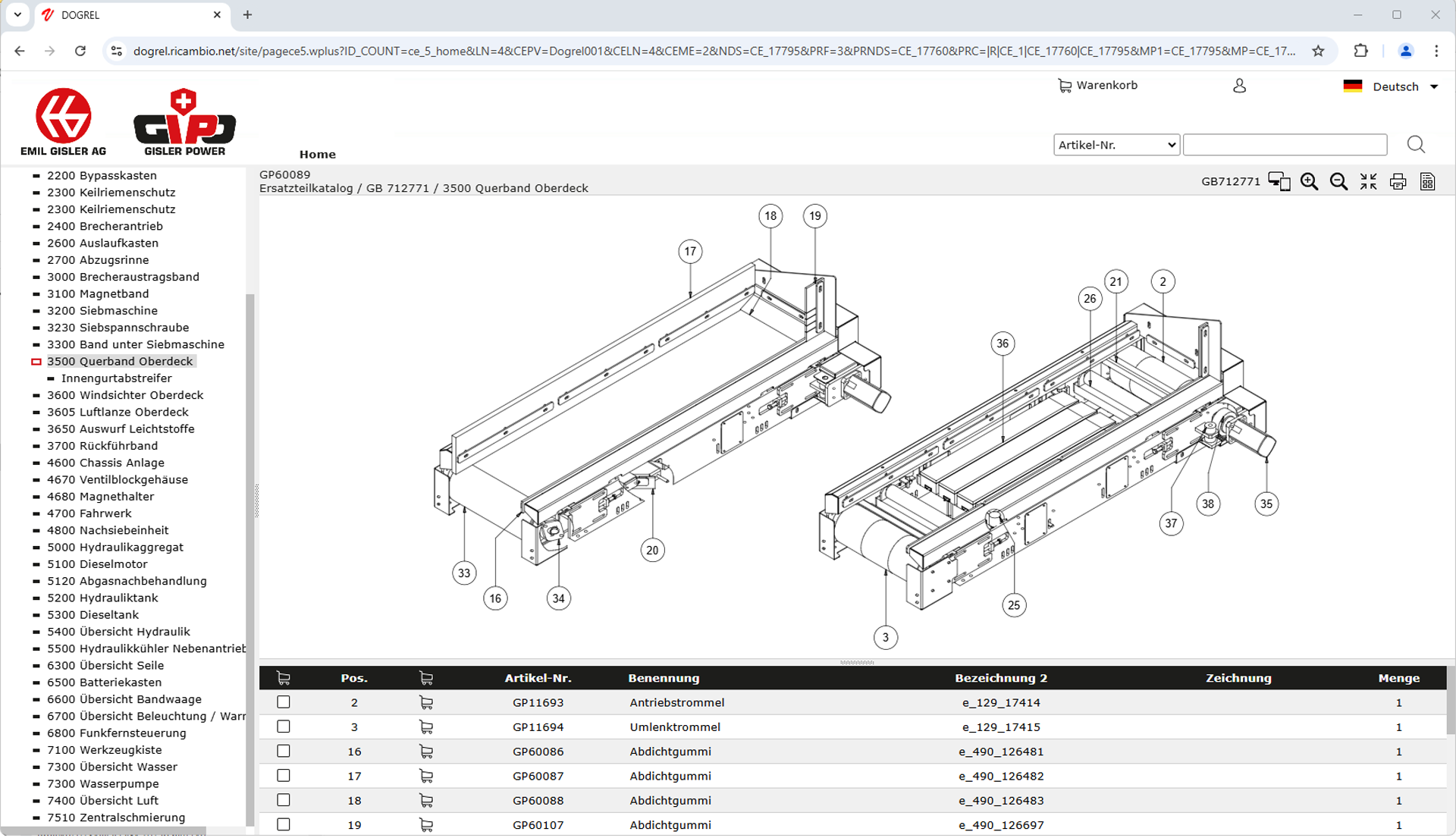Screen dimensions: 1456x838
Task: Open 2200 Bypasskasten in the tree
Action: pyautogui.click(x=102, y=176)
